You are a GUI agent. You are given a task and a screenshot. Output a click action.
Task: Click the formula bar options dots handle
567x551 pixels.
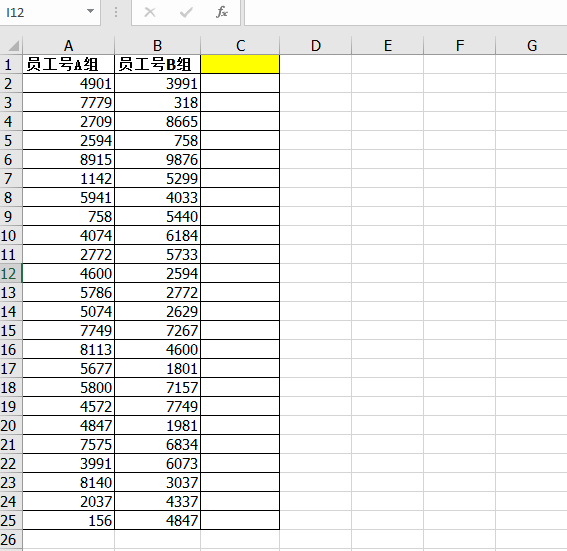tap(116, 13)
